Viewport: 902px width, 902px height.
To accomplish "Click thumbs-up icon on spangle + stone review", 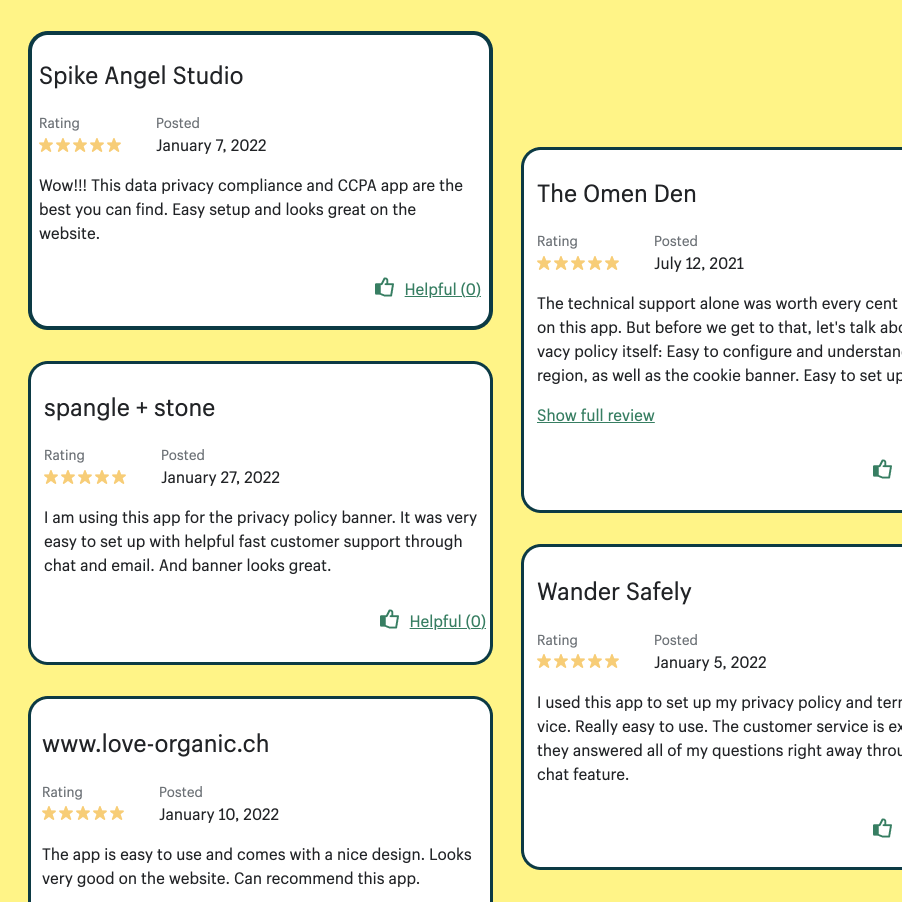I will click(x=390, y=620).
